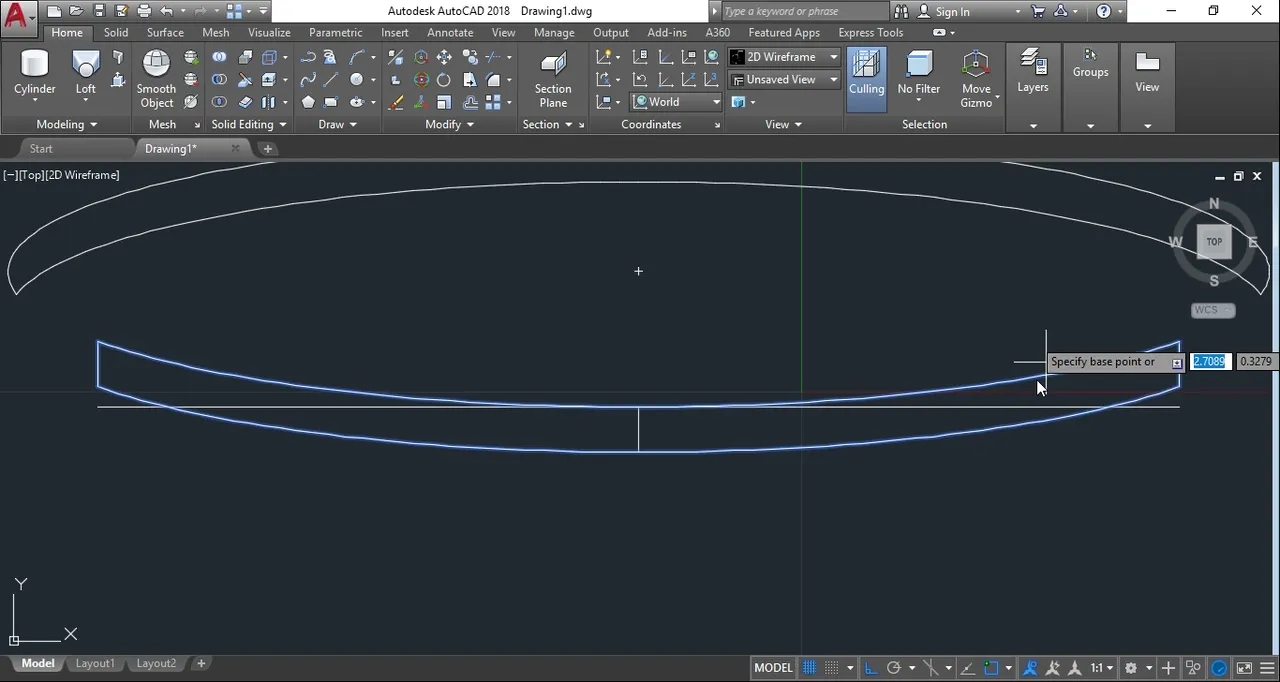This screenshot has width=1280, height=682.
Task: Activate the Move tool in Modify panel
Action: pos(444,58)
